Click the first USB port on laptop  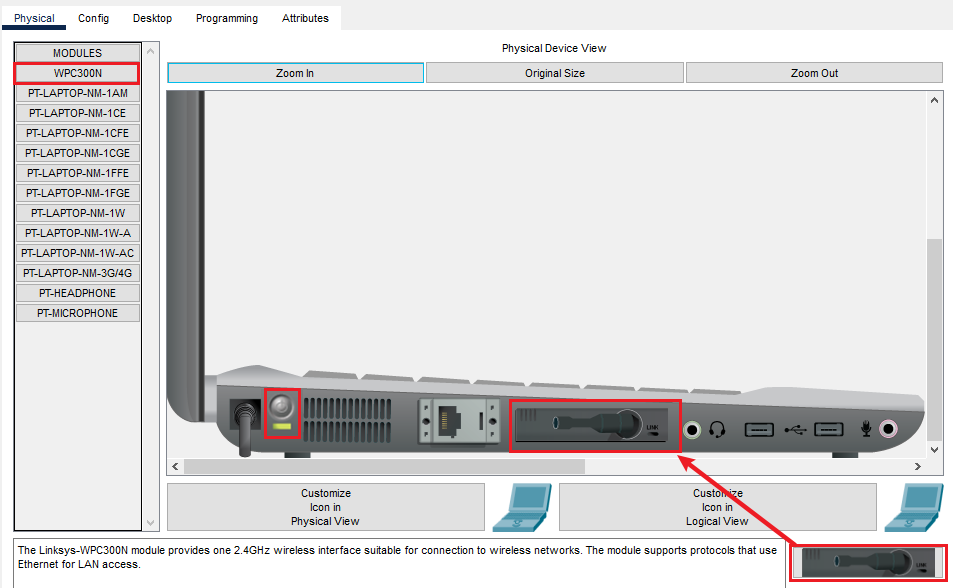[x=759, y=430]
